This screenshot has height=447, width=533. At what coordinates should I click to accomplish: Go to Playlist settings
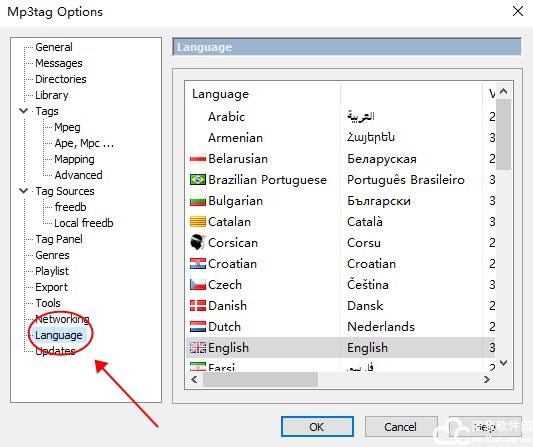52,271
